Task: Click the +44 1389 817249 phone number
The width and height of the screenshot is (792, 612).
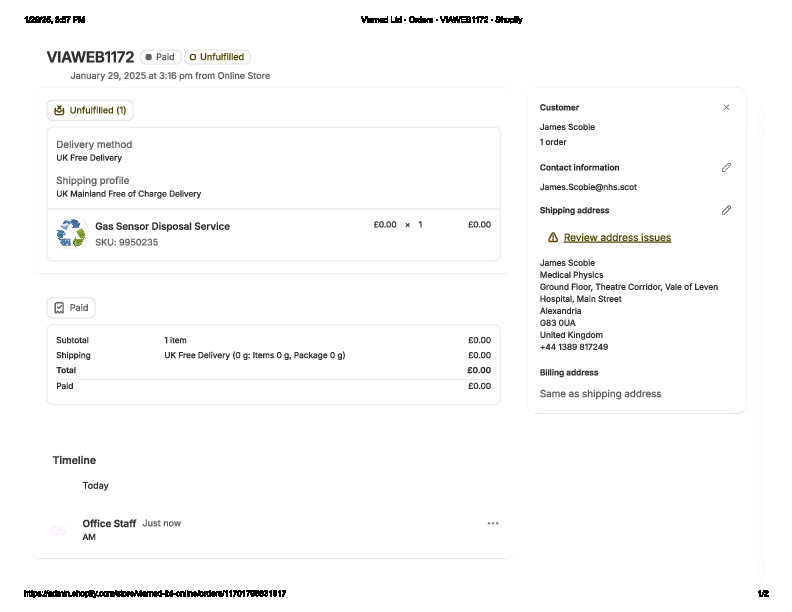Action: pos(574,347)
